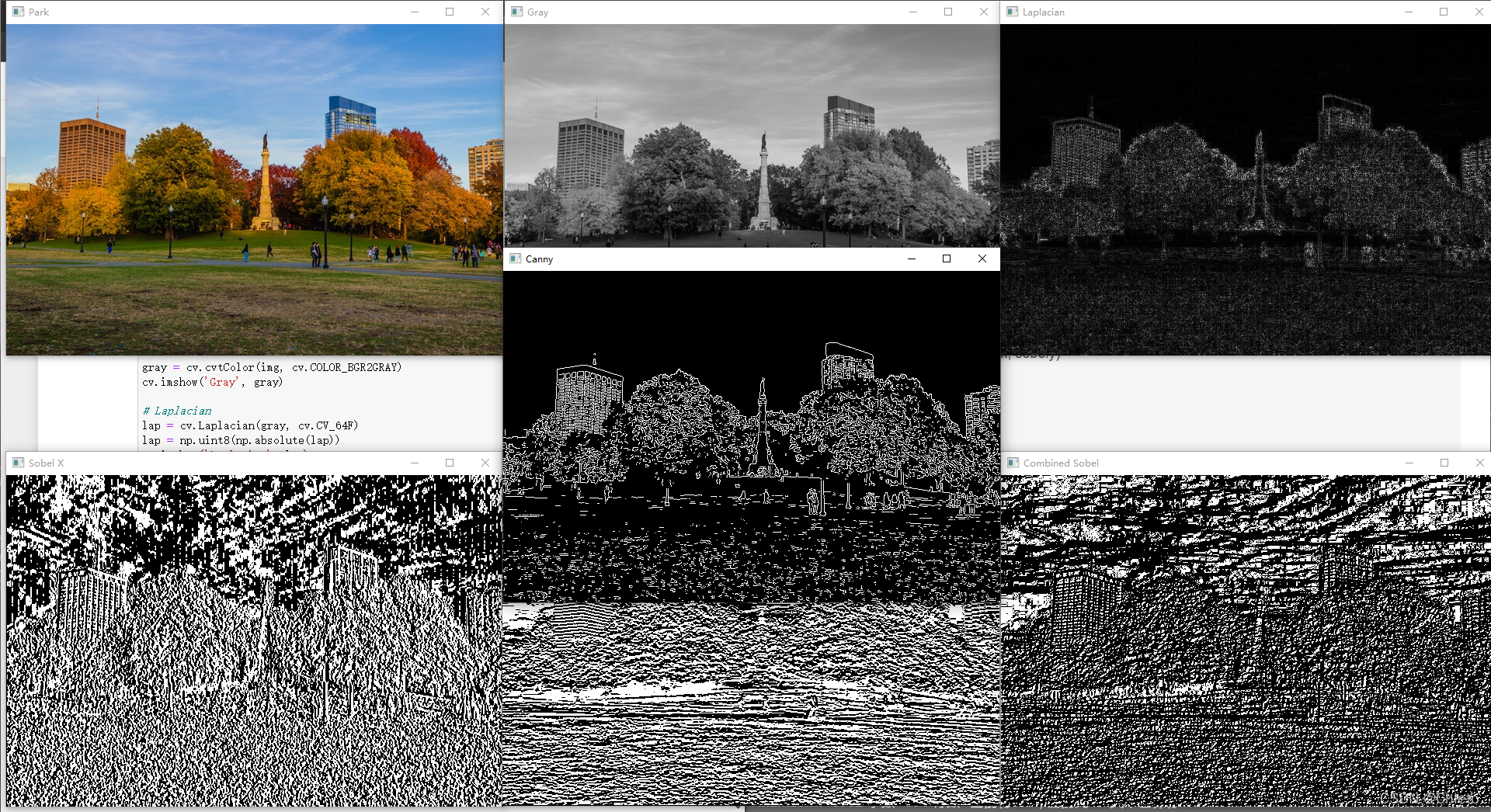Image resolution: width=1491 pixels, height=812 pixels.
Task: Click the Combined Sobel window's title bar icon
Action: (1013, 463)
